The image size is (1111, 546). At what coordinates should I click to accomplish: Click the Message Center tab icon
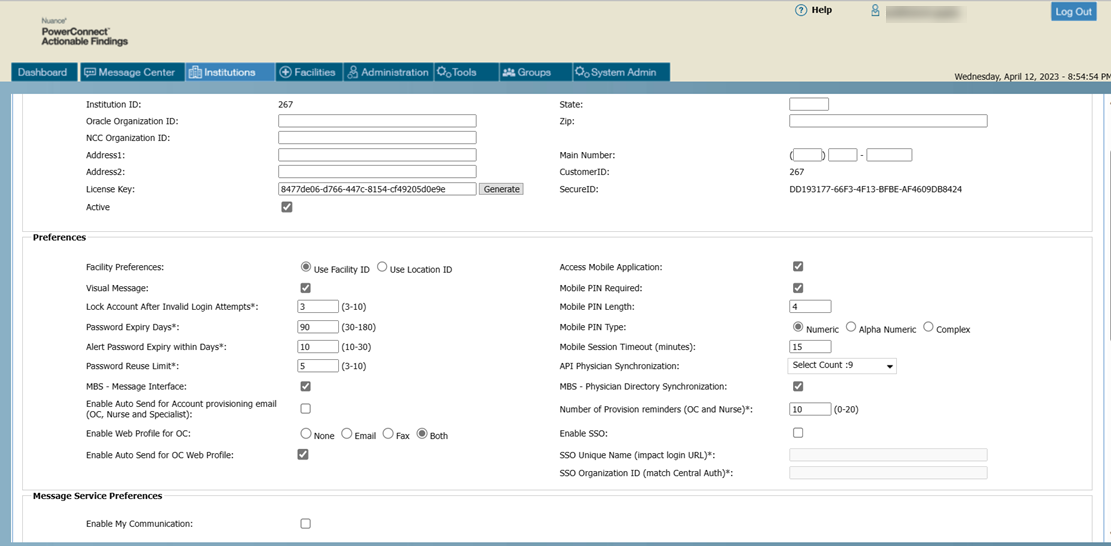pyautogui.click(x=89, y=72)
